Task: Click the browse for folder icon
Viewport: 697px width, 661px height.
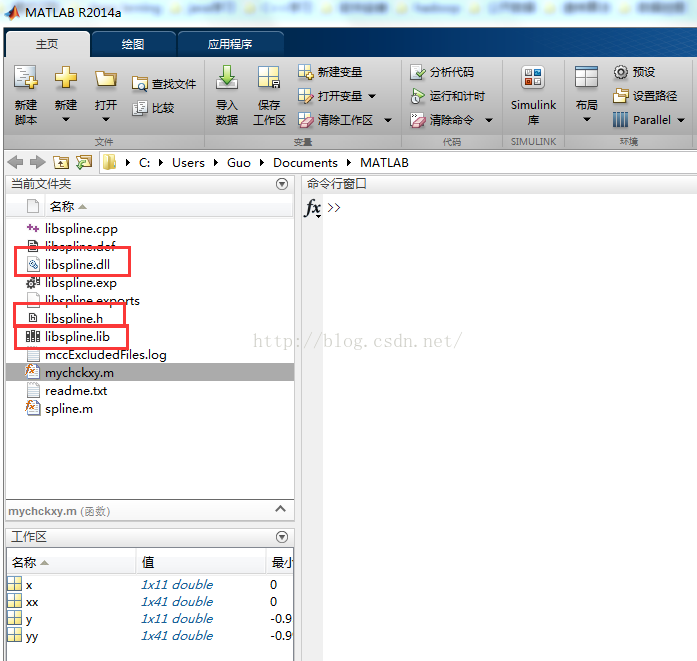Action: coord(84,162)
